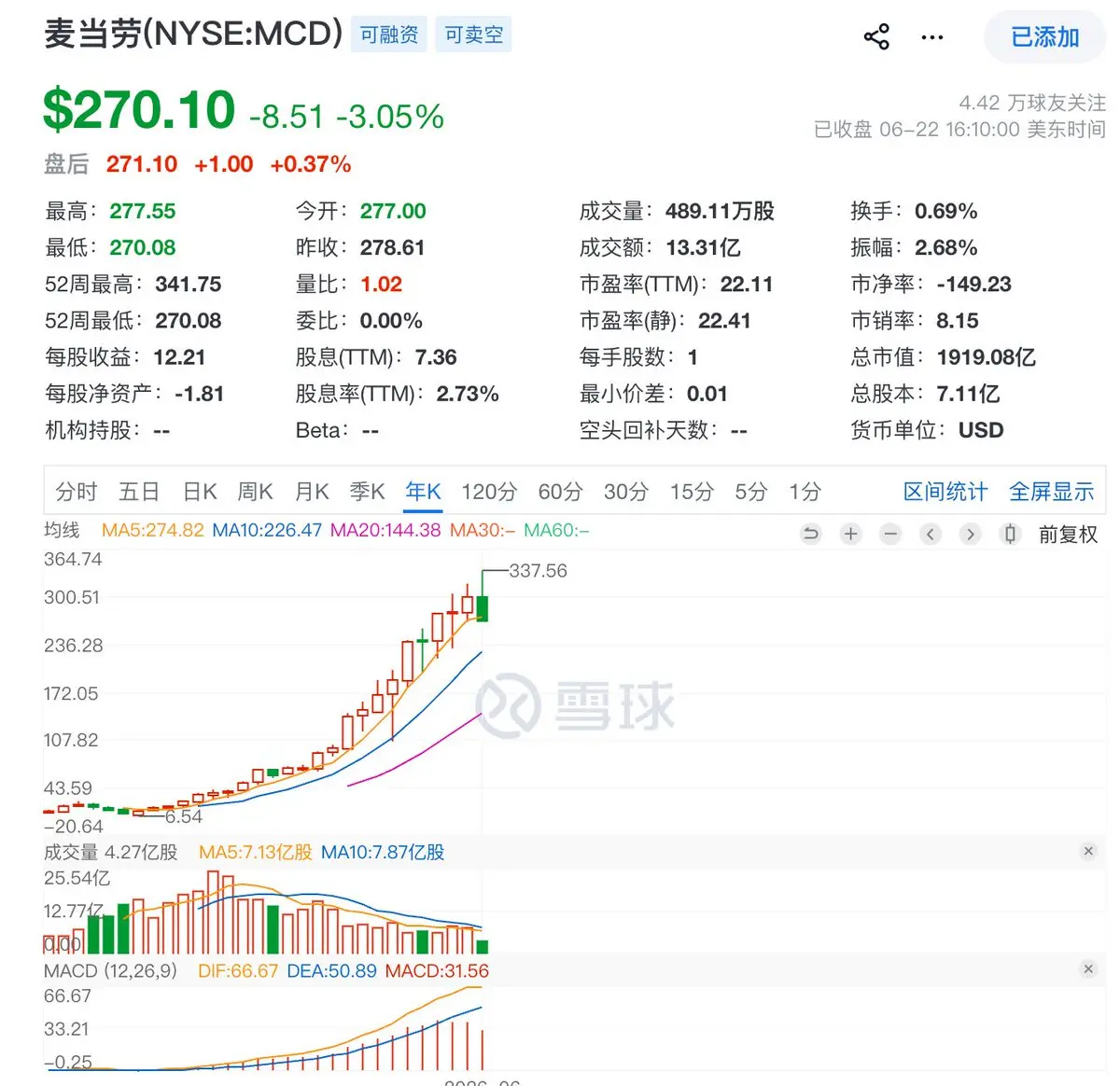Switch to the 60分 chart tab
The image size is (1120, 1086).
click(560, 492)
